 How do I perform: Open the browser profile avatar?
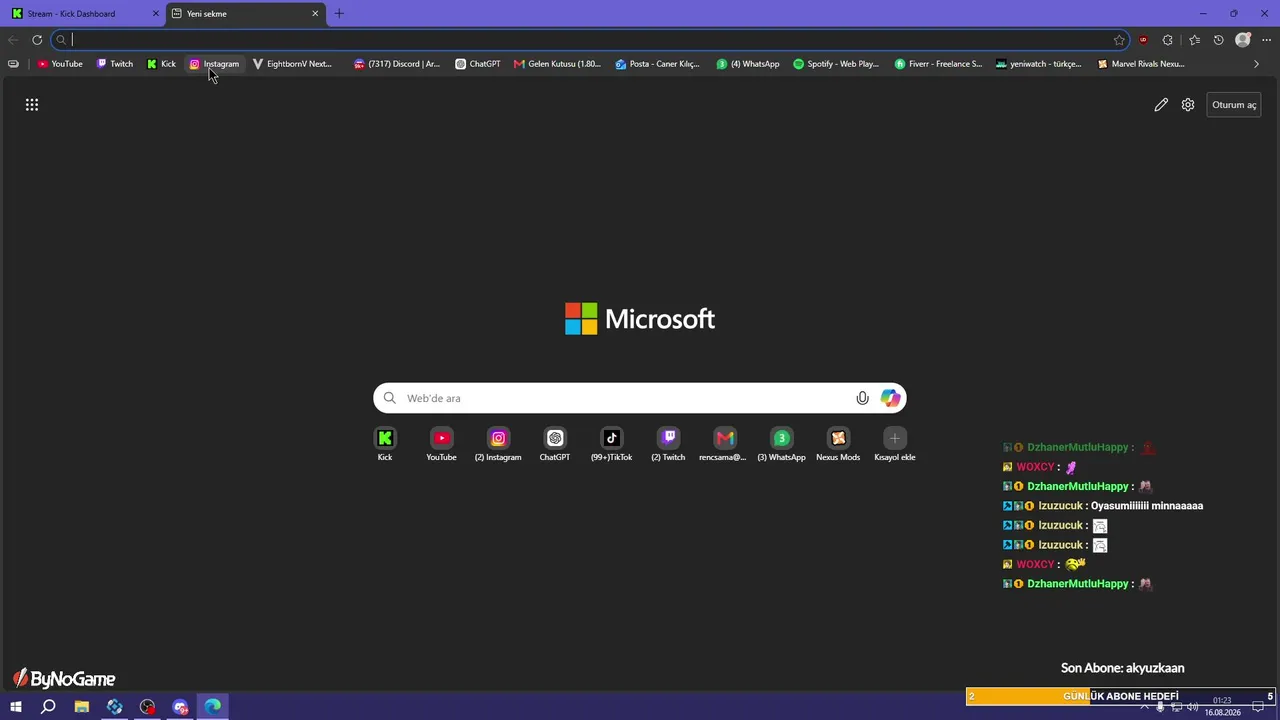click(1243, 40)
